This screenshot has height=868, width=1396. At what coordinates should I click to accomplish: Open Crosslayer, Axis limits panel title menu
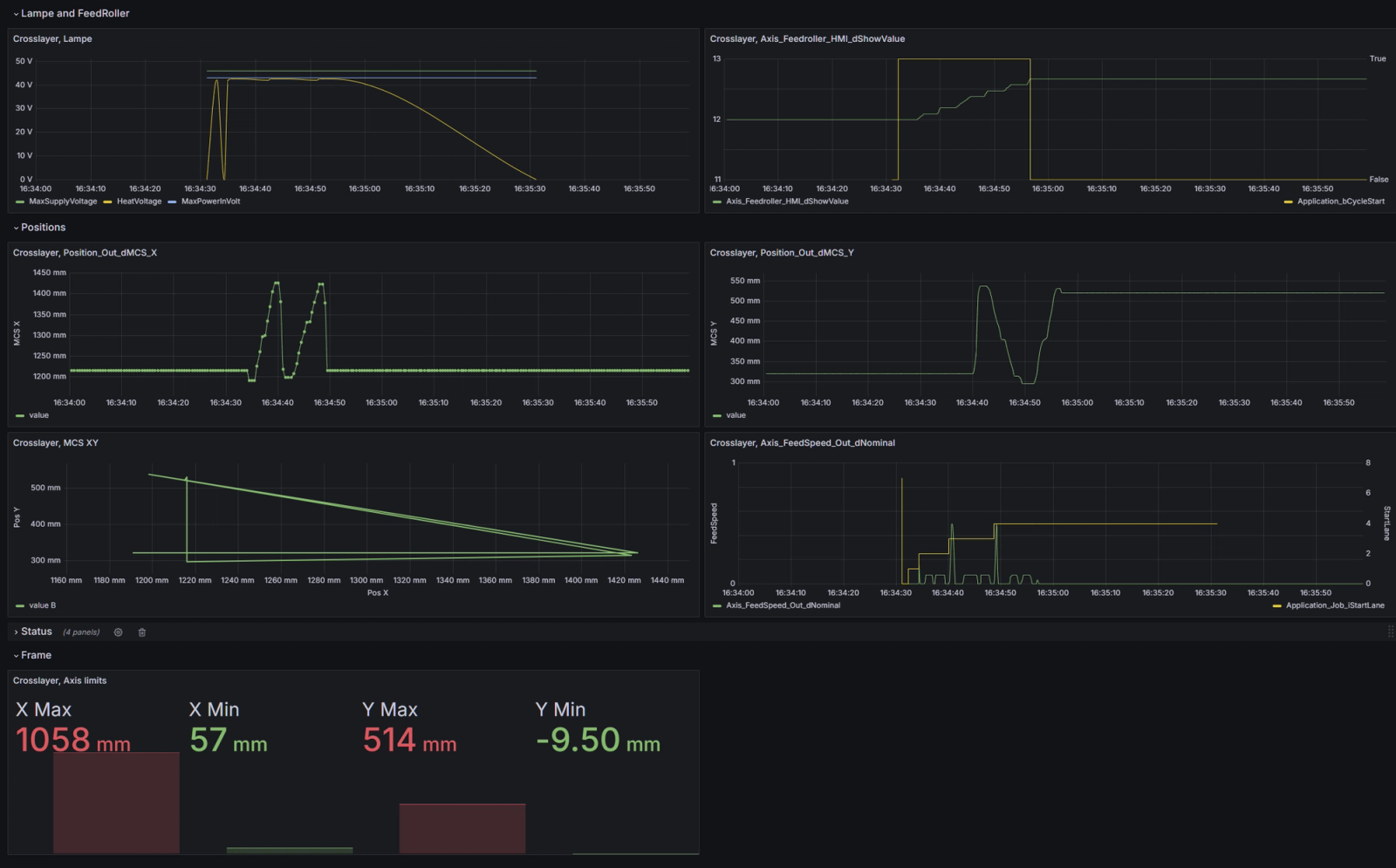click(59, 680)
